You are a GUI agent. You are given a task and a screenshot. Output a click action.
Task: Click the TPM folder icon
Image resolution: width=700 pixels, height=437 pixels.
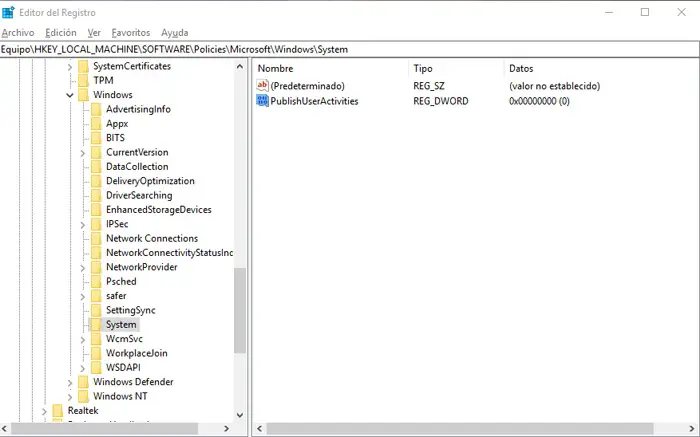pos(83,80)
